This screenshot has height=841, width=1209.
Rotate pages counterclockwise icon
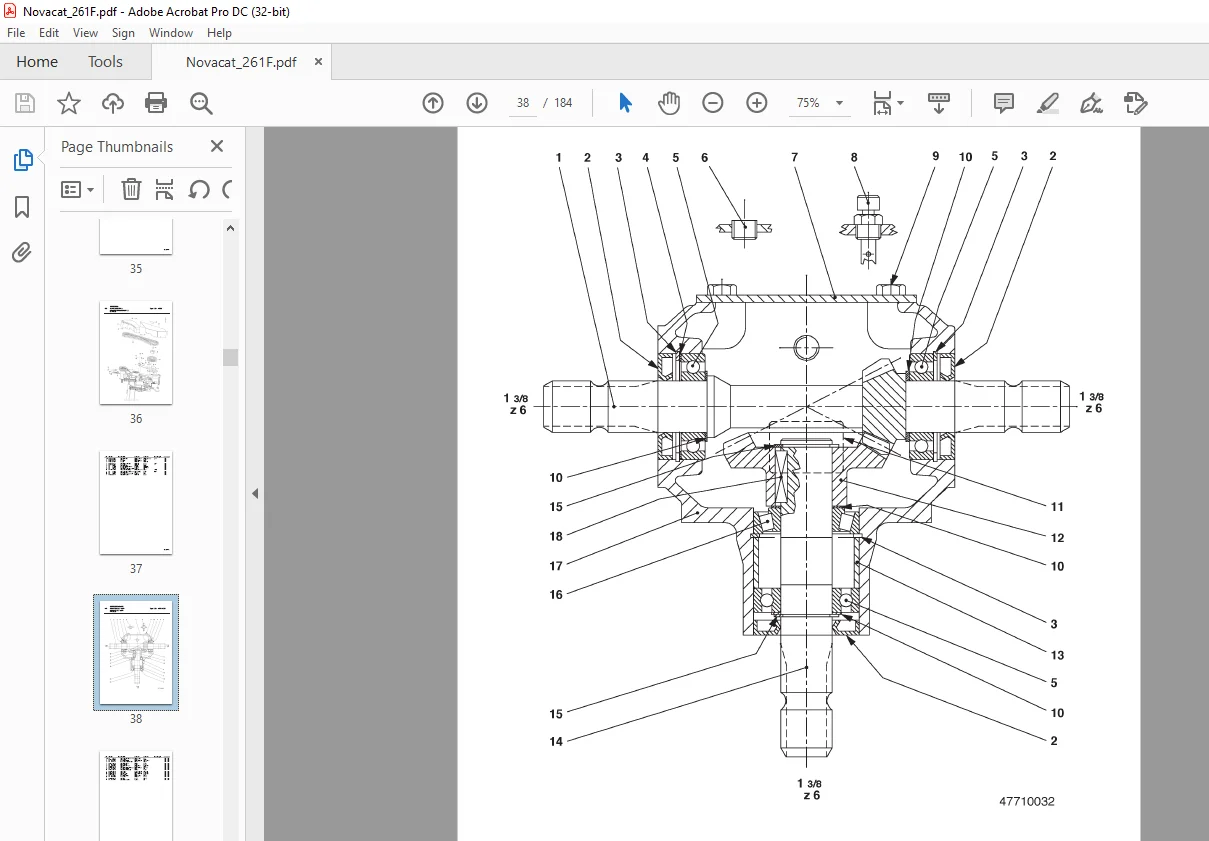coord(199,189)
